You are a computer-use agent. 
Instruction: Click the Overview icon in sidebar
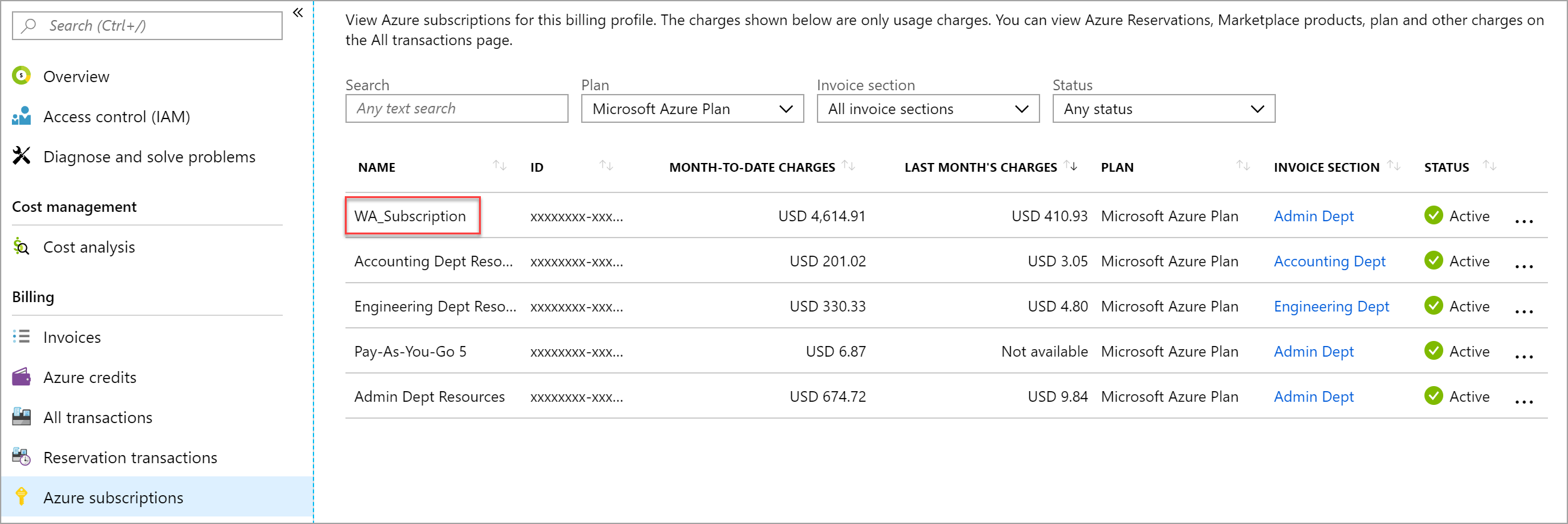pos(21,76)
